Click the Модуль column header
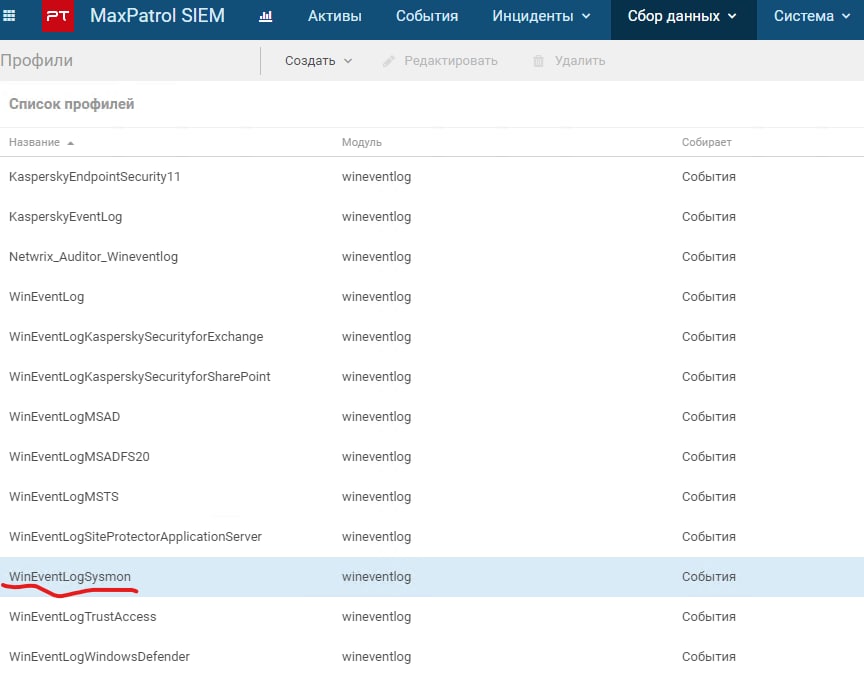The height and width of the screenshot is (693, 864). [x=361, y=142]
